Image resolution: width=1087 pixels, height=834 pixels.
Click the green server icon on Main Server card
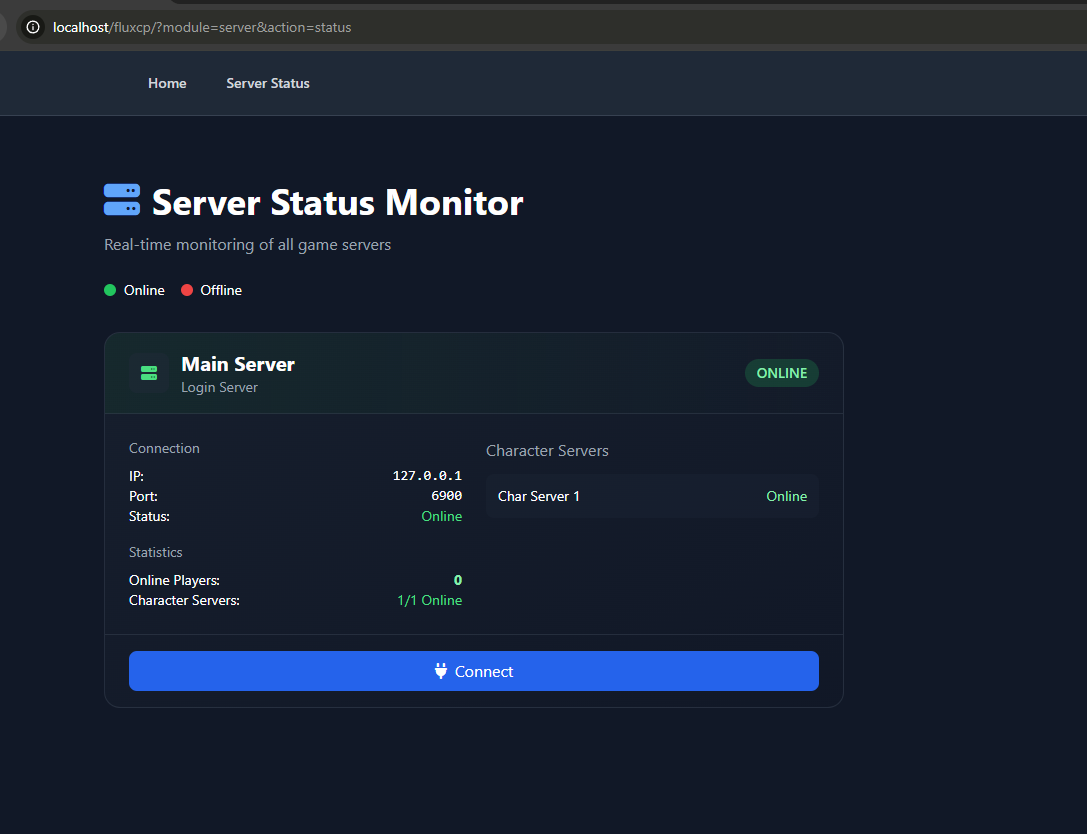tap(149, 373)
